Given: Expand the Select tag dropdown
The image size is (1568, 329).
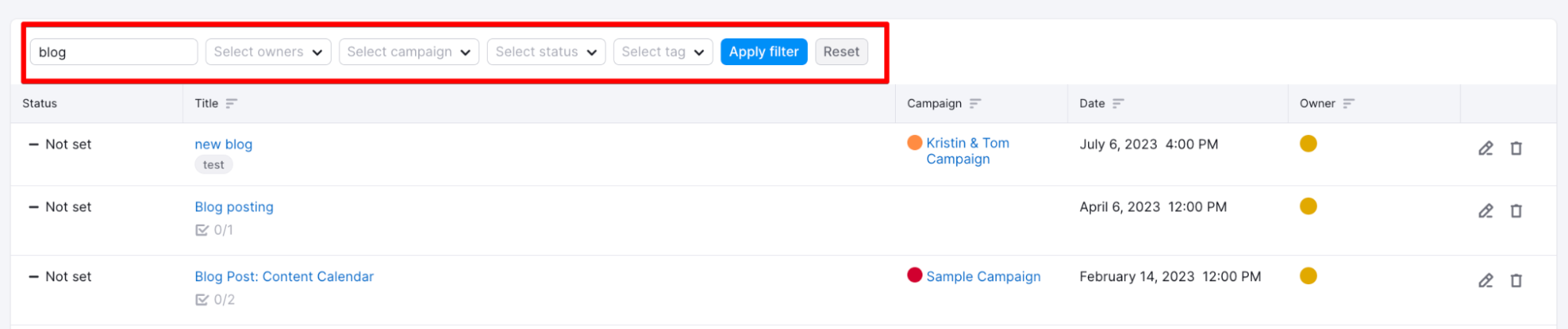Looking at the screenshot, I should tap(663, 52).
